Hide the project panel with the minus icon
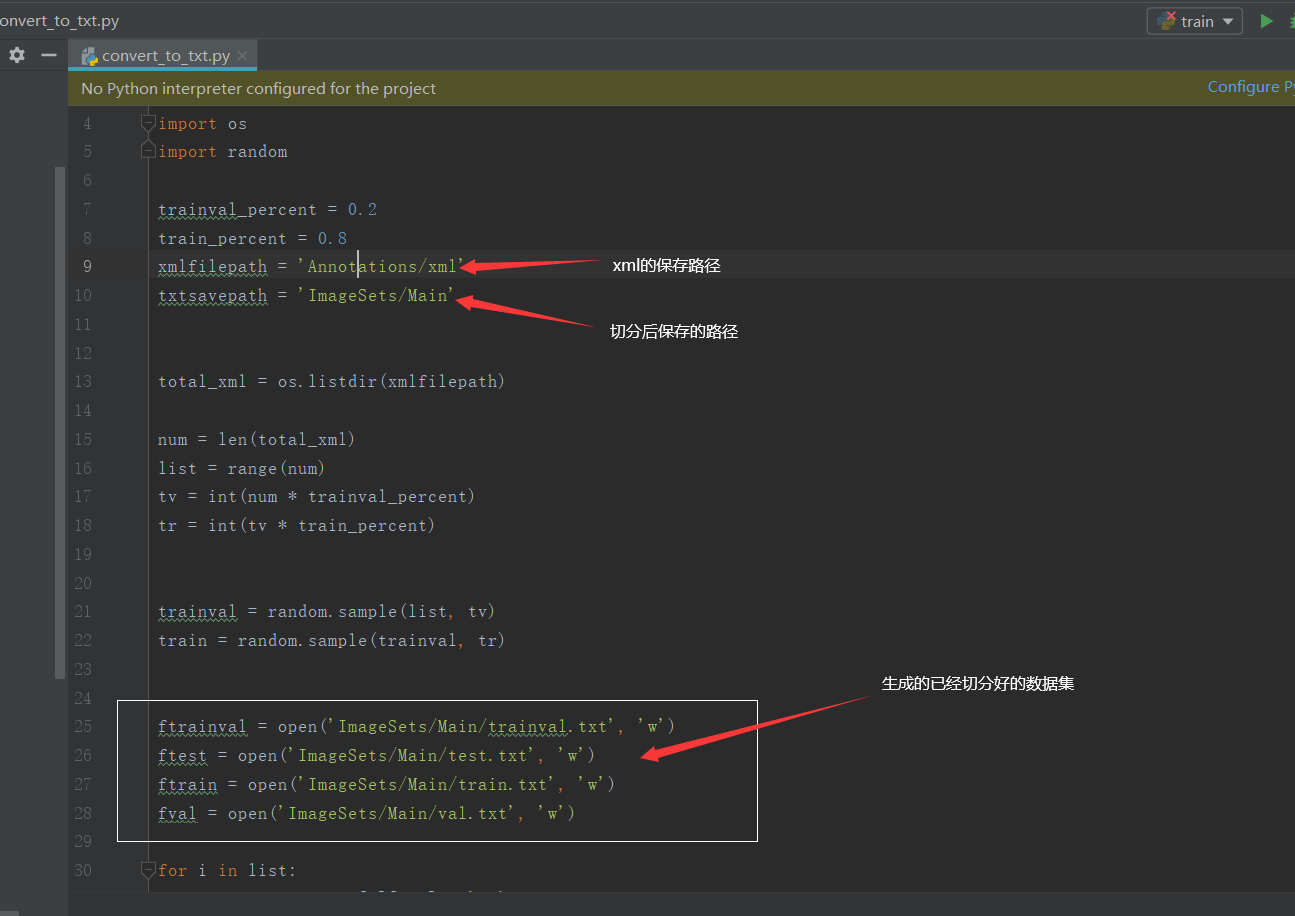The image size is (1295, 916). pyautogui.click(x=48, y=55)
